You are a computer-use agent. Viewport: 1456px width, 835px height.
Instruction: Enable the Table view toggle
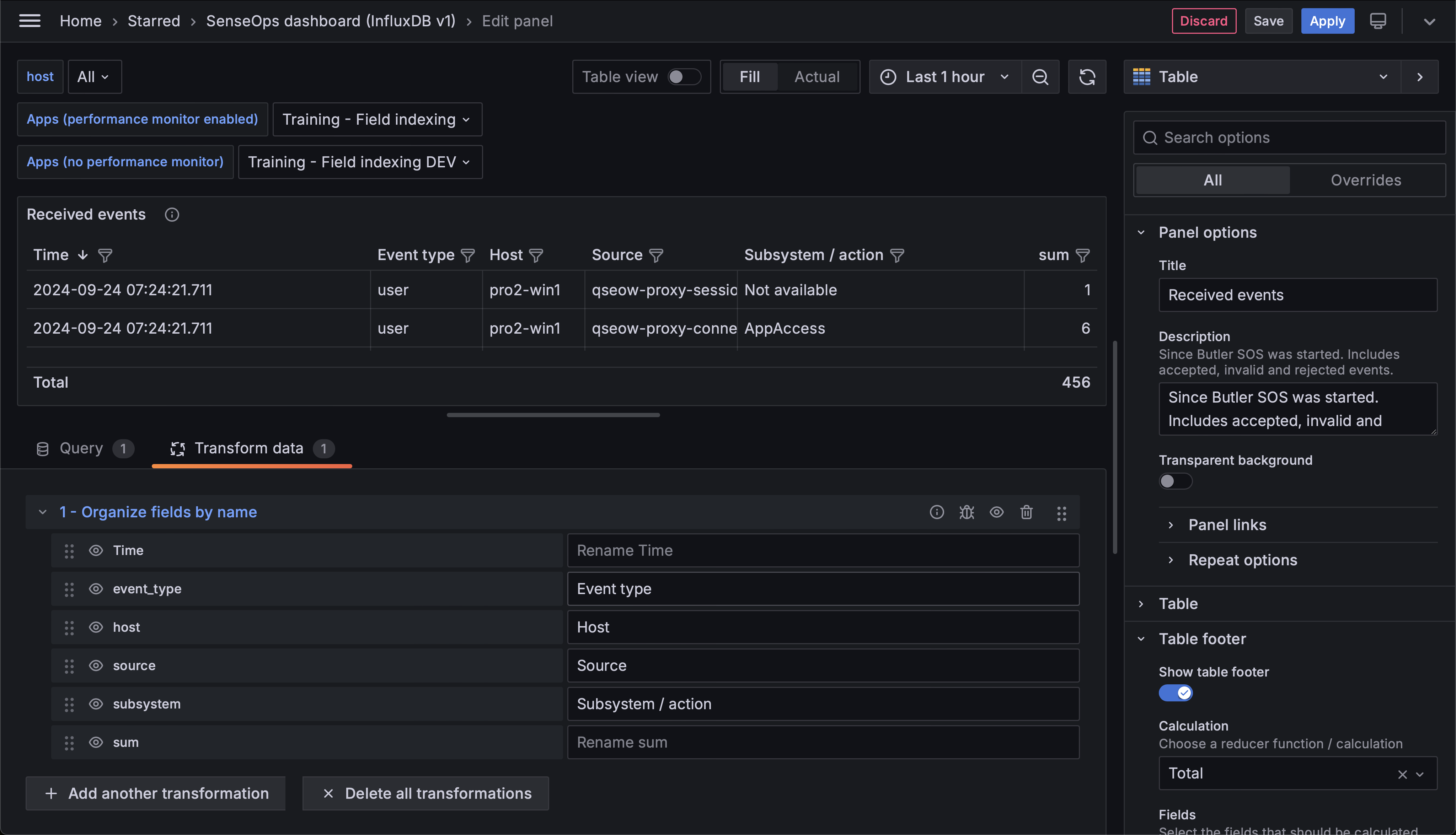click(684, 77)
